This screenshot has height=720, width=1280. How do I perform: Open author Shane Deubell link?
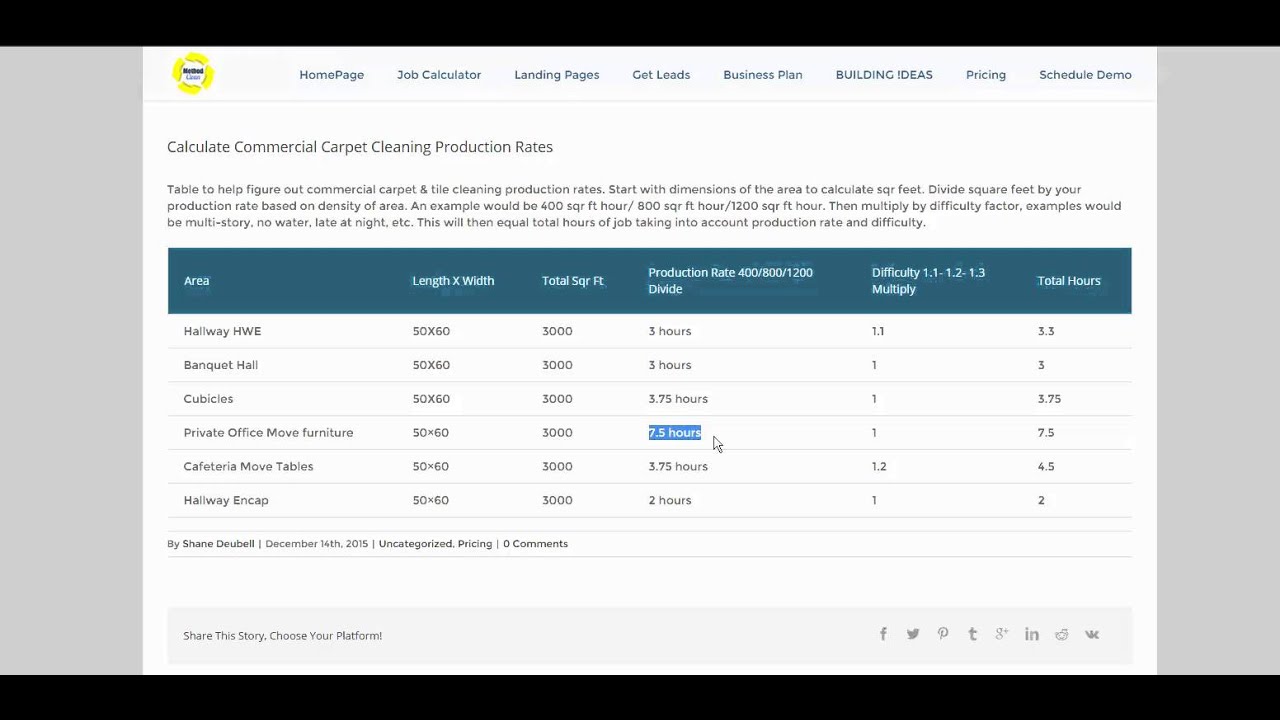(218, 544)
